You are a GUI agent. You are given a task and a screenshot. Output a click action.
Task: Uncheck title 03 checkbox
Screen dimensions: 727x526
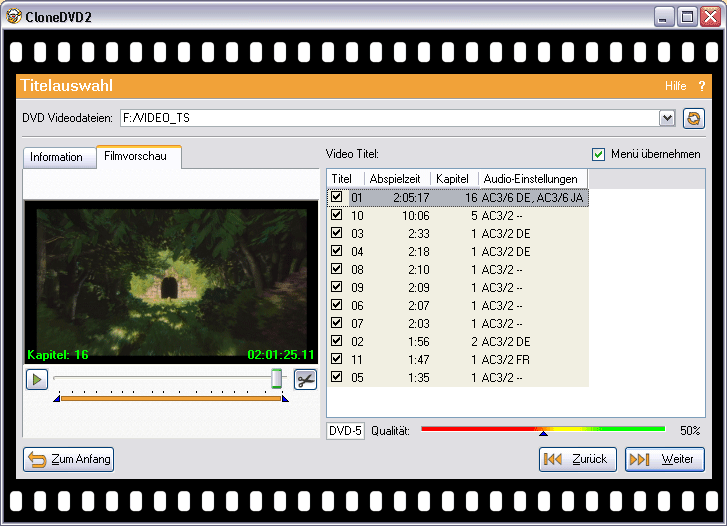tap(337, 233)
